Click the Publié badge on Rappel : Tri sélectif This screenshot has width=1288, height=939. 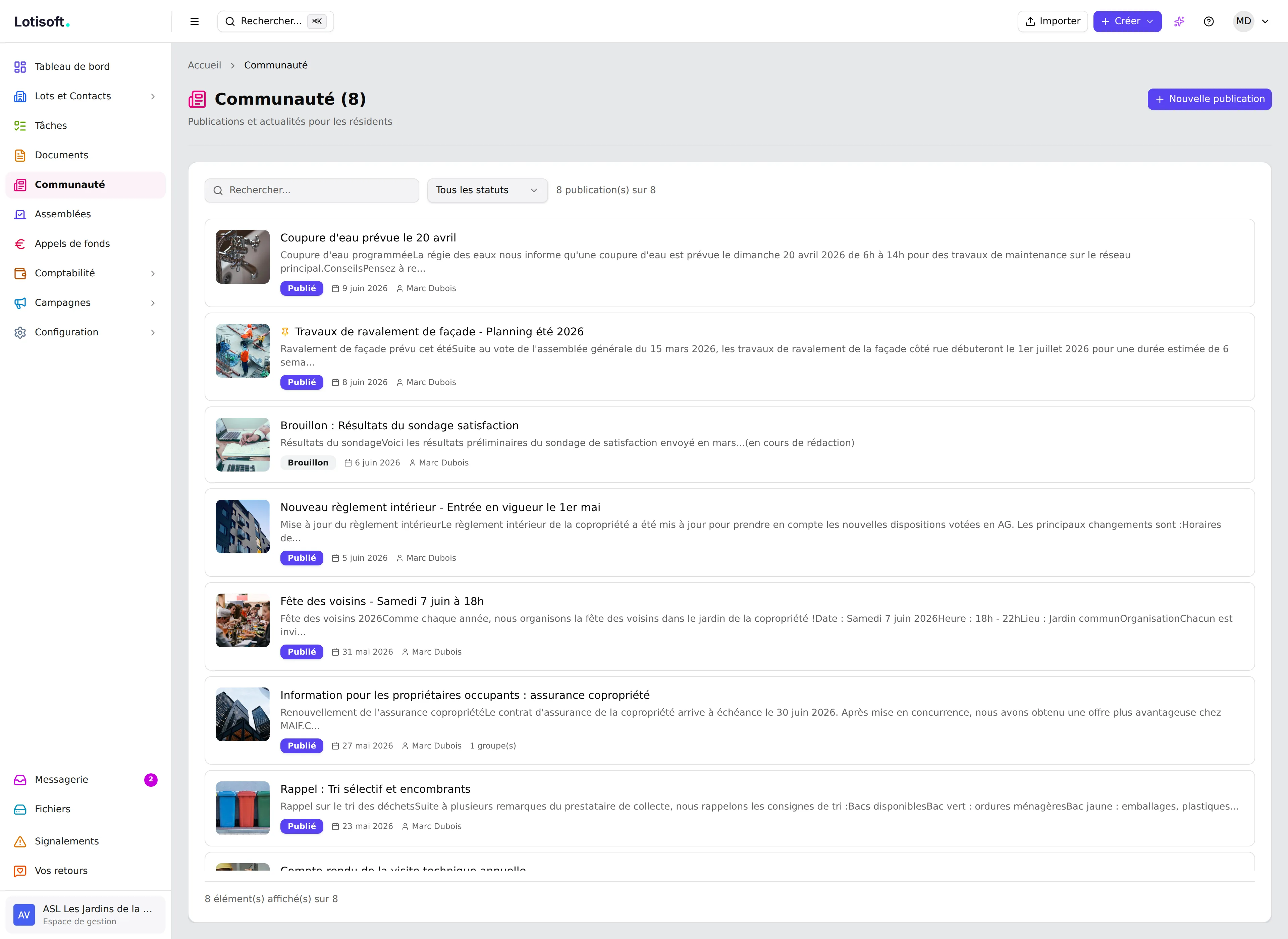pos(302,826)
